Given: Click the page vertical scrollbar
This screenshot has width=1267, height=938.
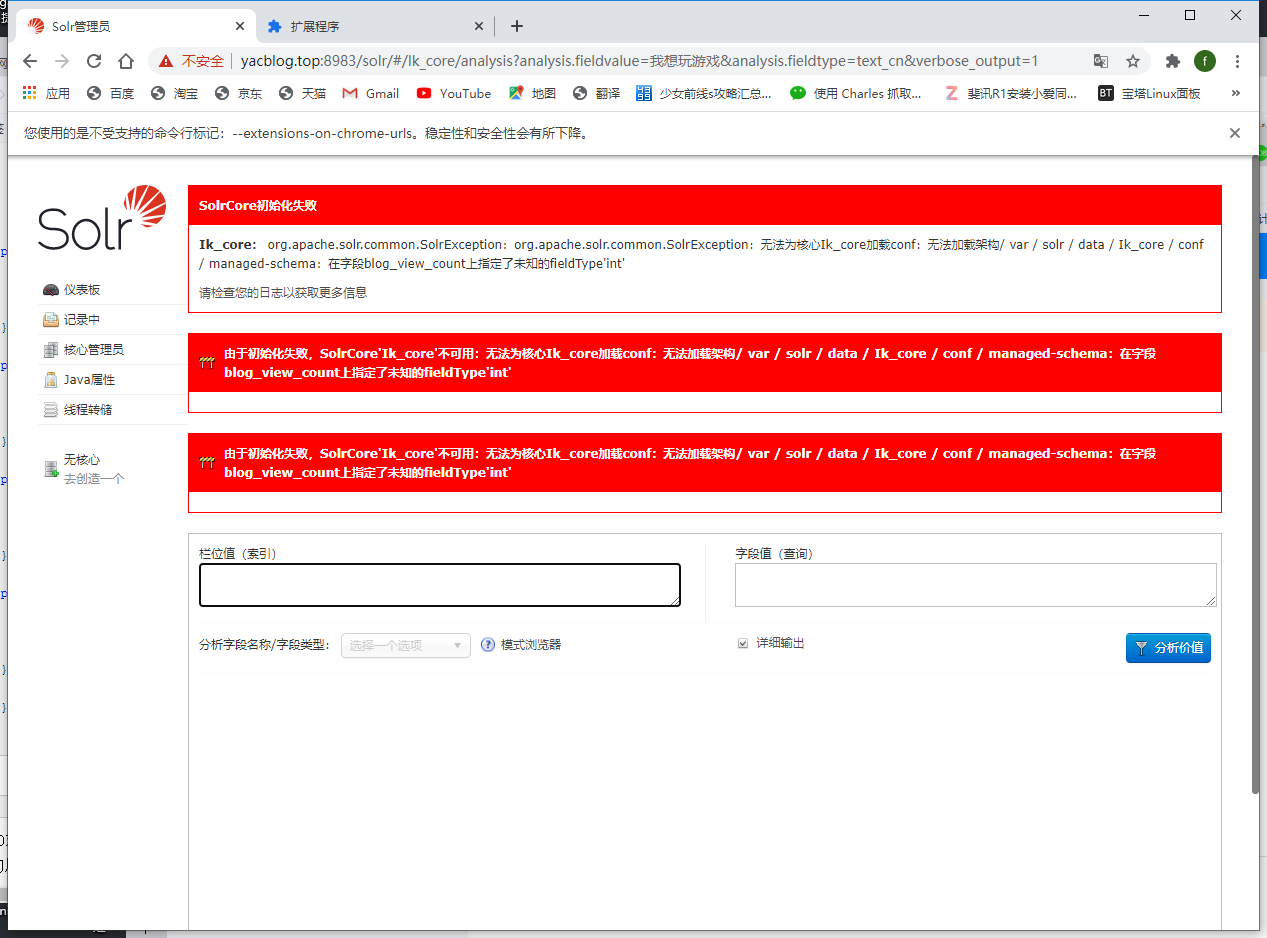Looking at the screenshot, I should tap(1256, 475).
